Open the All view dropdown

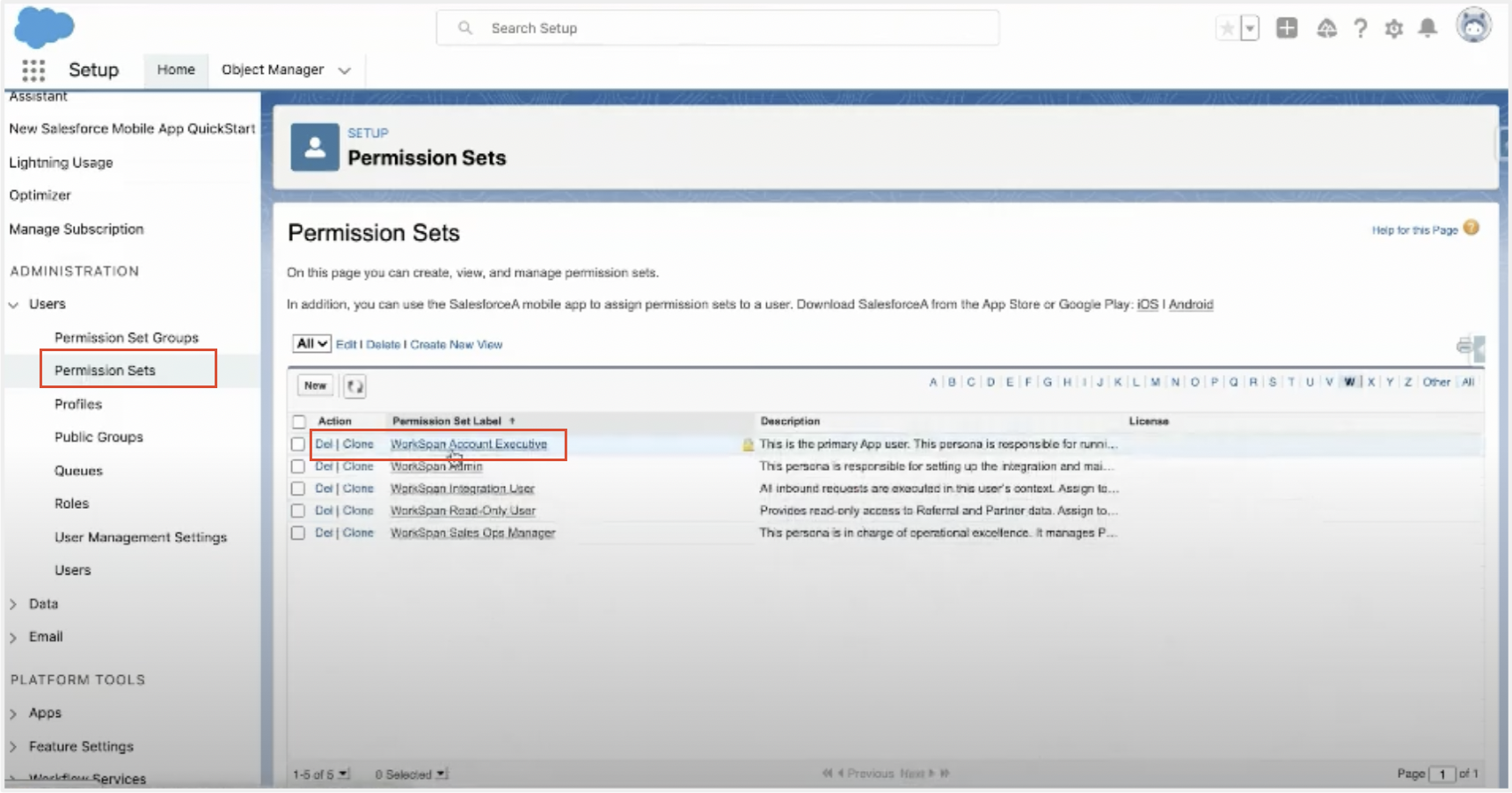(311, 344)
